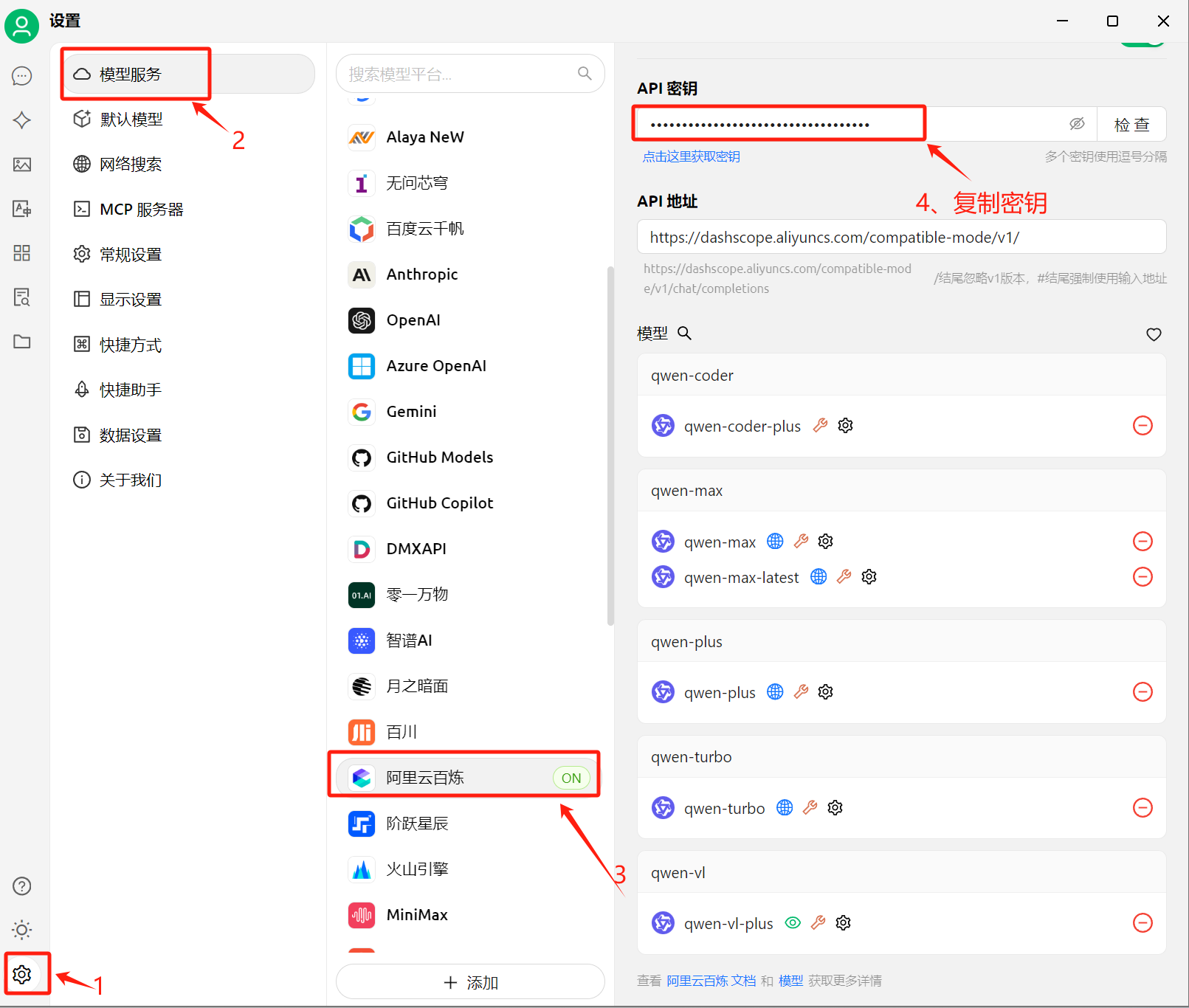Open the knowledge base sidebar icon
Screen dimensions: 1189x1008
tap(22, 297)
